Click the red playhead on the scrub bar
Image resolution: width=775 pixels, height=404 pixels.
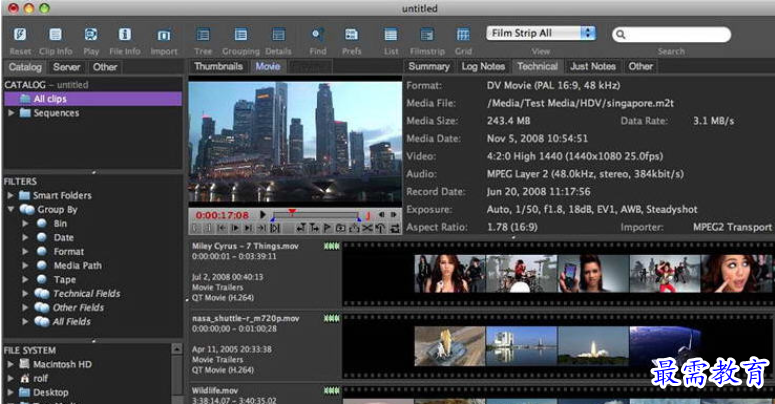tap(292, 212)
